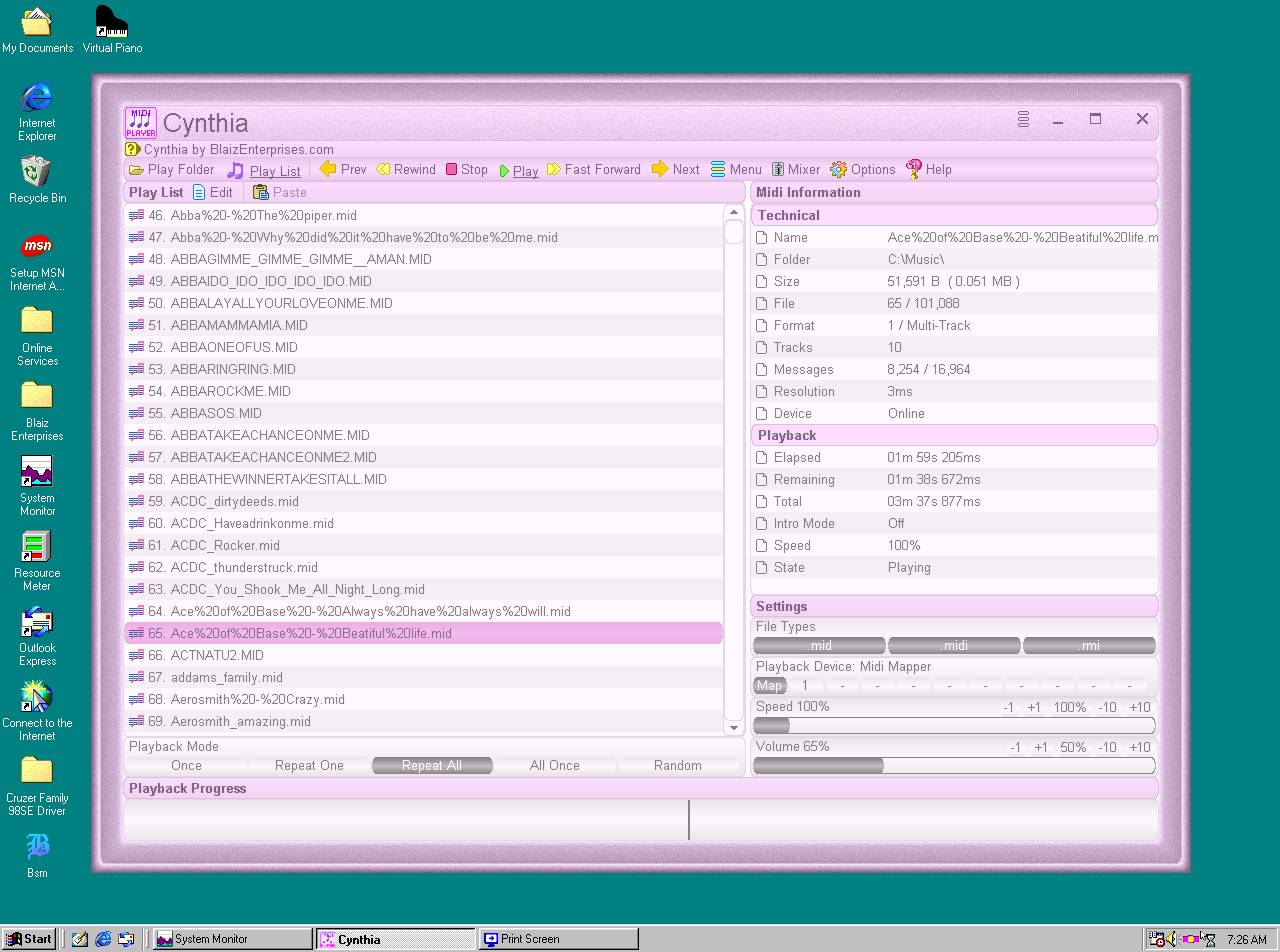Open the Mixer
1280x952 pixels.
point(796,170)
